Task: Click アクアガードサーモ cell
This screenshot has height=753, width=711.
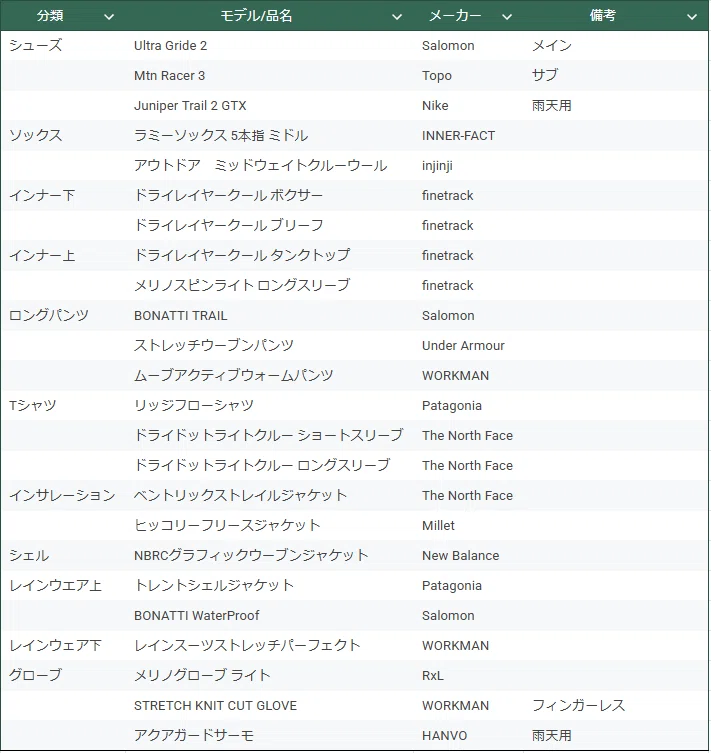Action: coord(193,735)
